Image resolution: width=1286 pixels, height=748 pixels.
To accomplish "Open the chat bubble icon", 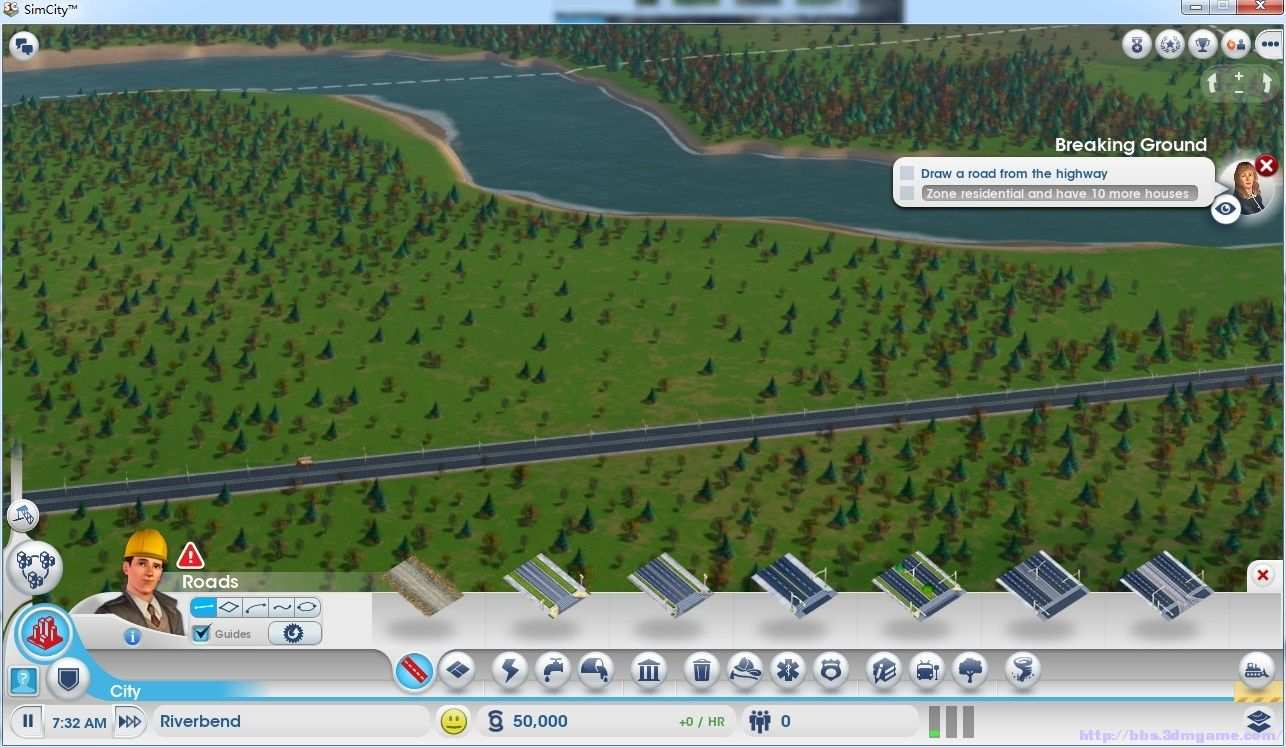I will click(24, 45).
